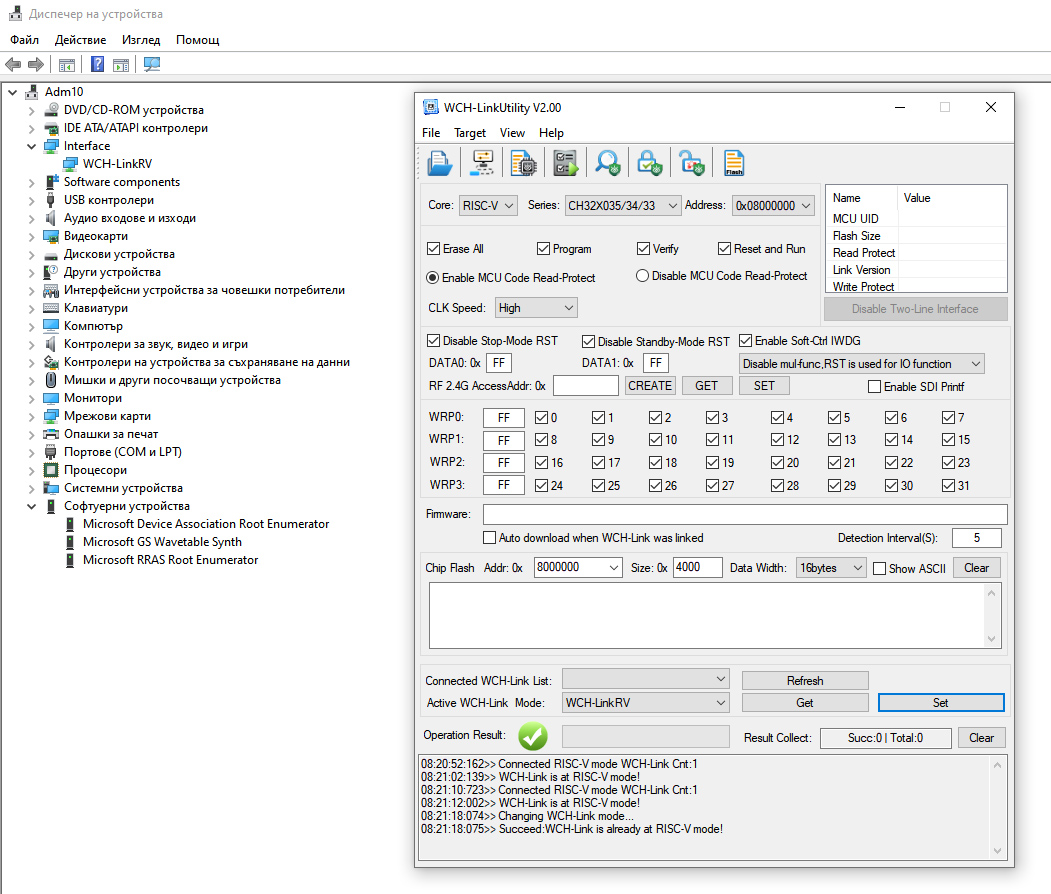Click the Device Manager back arrow

pyautogui.click(x=13, y=64)
